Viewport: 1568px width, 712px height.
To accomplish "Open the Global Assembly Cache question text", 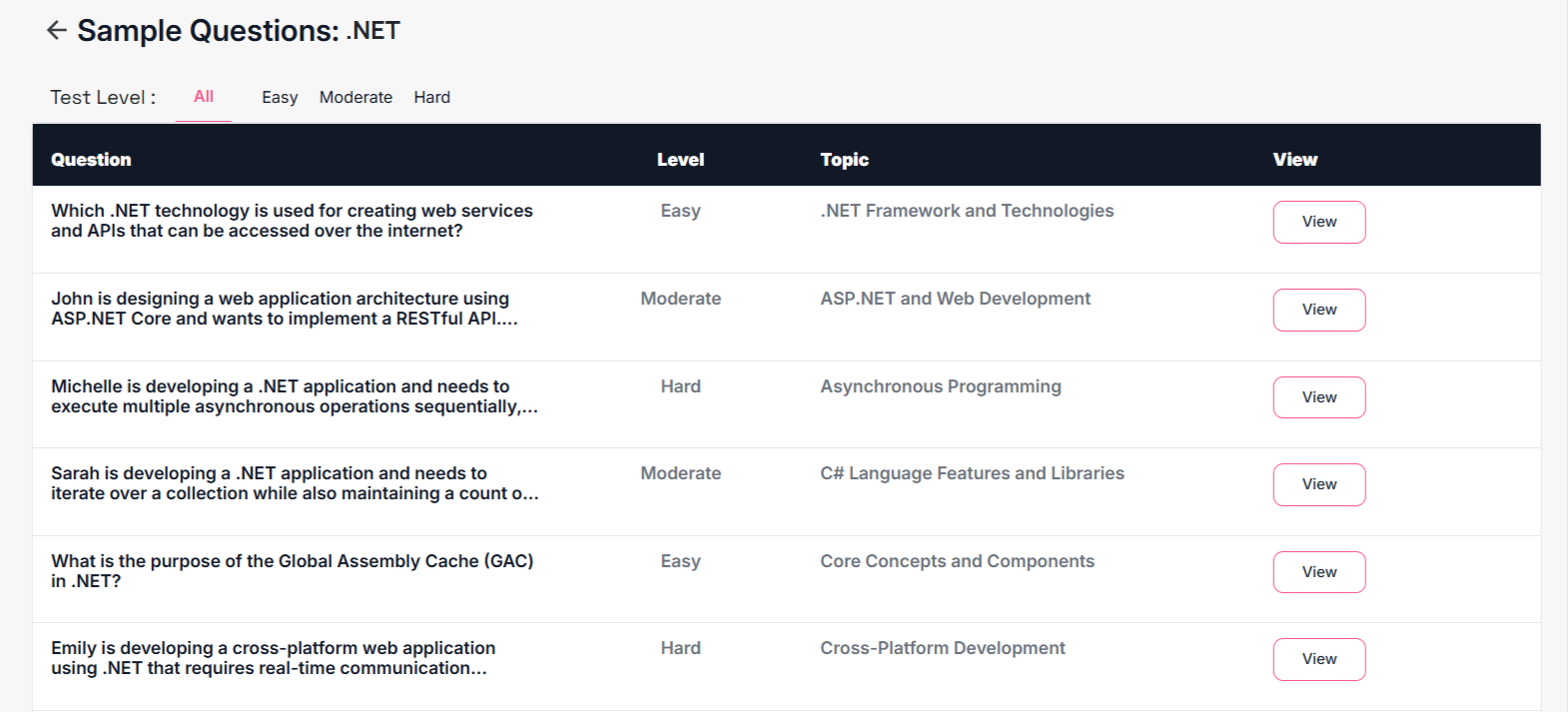I will (x=292, y=571).
